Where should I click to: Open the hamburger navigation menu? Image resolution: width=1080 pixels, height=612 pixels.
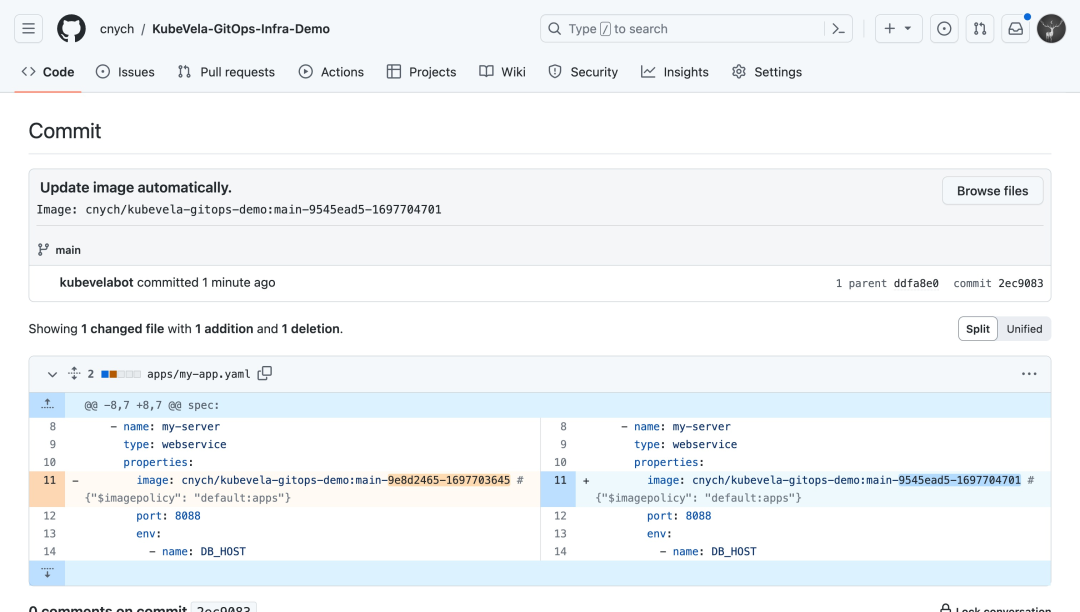[29, 29]
